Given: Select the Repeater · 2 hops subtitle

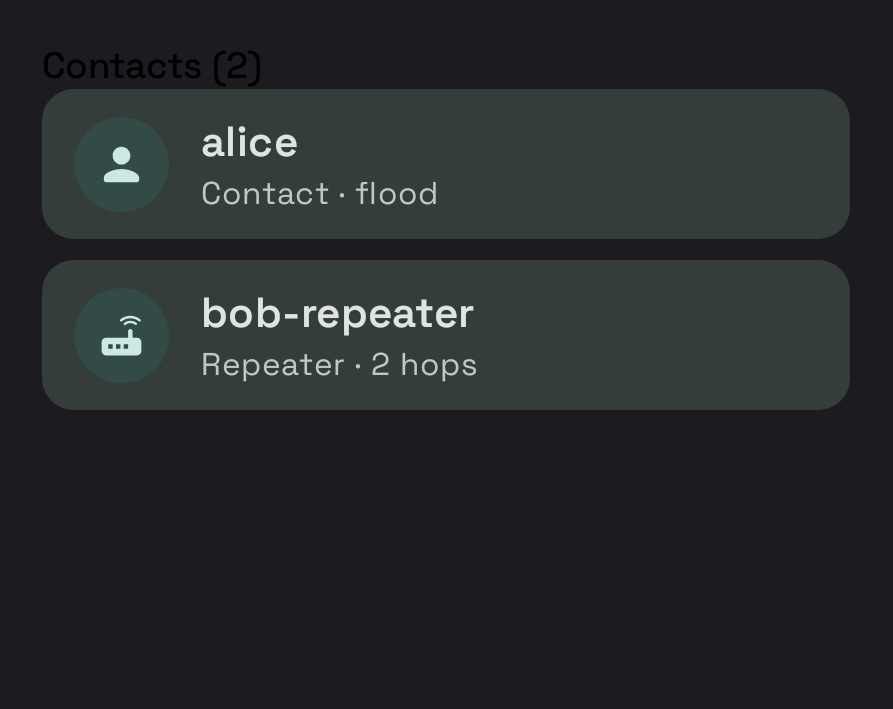Looking at the screenshot, I should click(339, 364).
